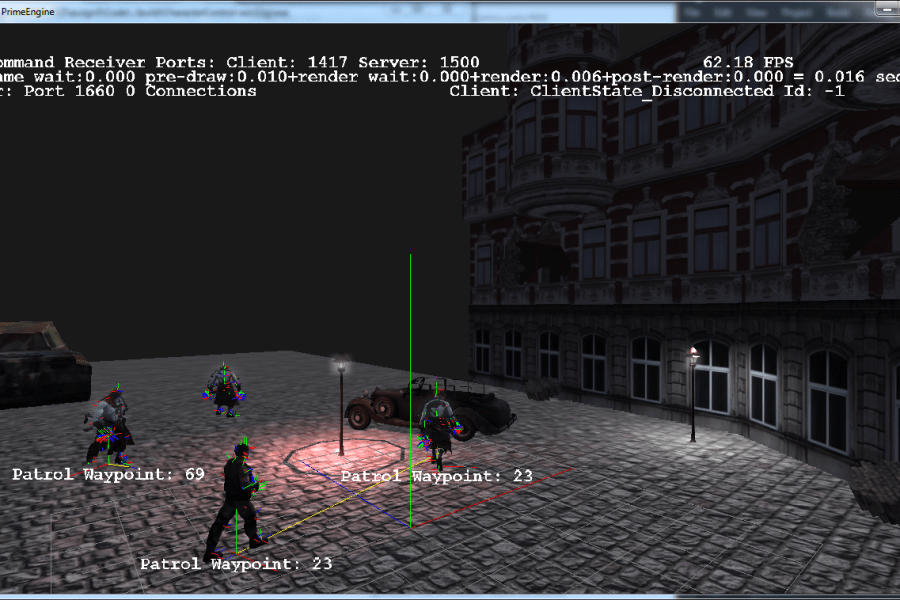This screenshot has height=600, width=900.
Task: Select the bottom Patrol Waypoint: 23 label
Action: [x=236, y=564]
